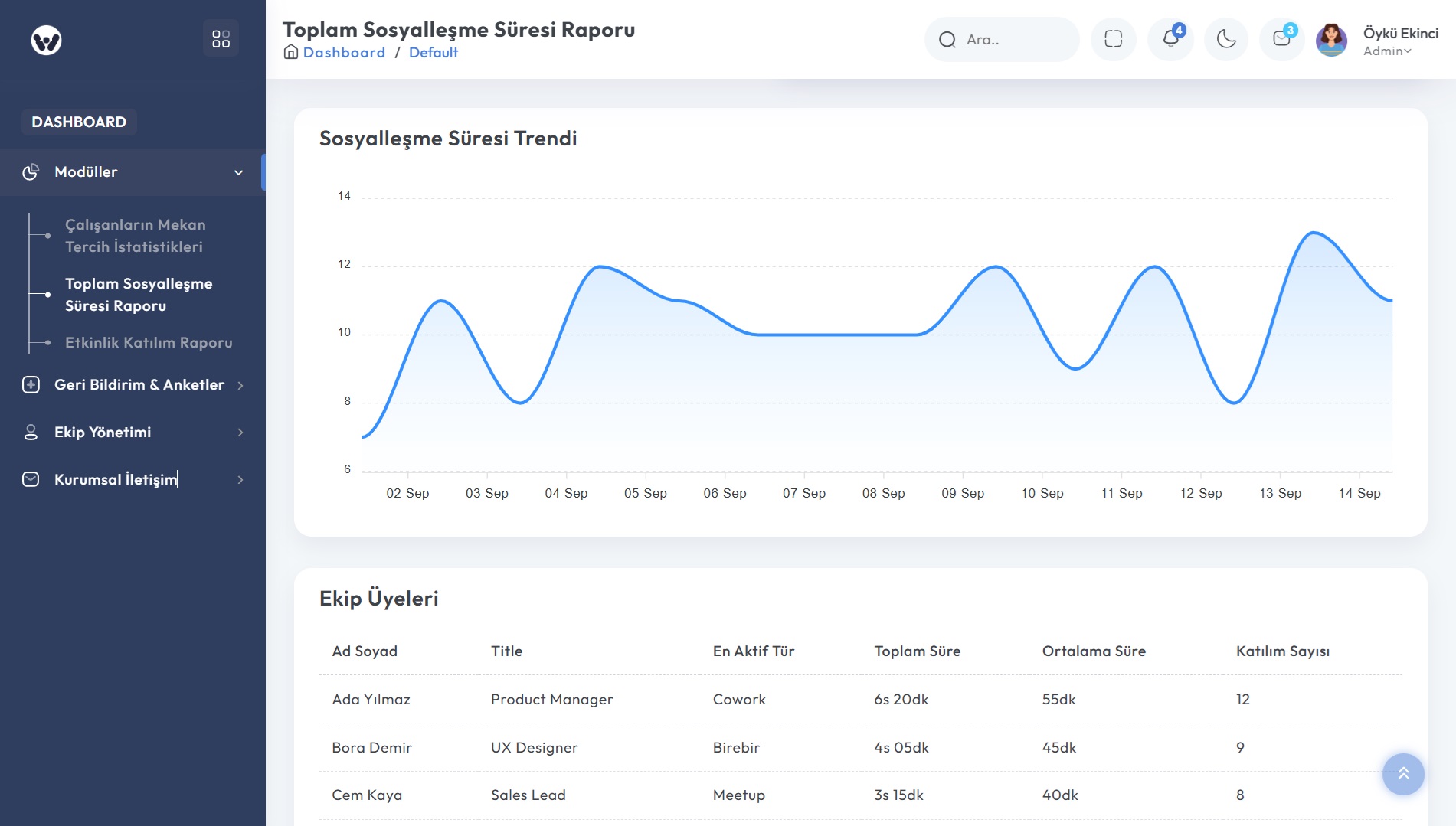Viewport: 1456px width, 826px height.
Task: Open the messages inbox icon
Action: [1282, 39]
